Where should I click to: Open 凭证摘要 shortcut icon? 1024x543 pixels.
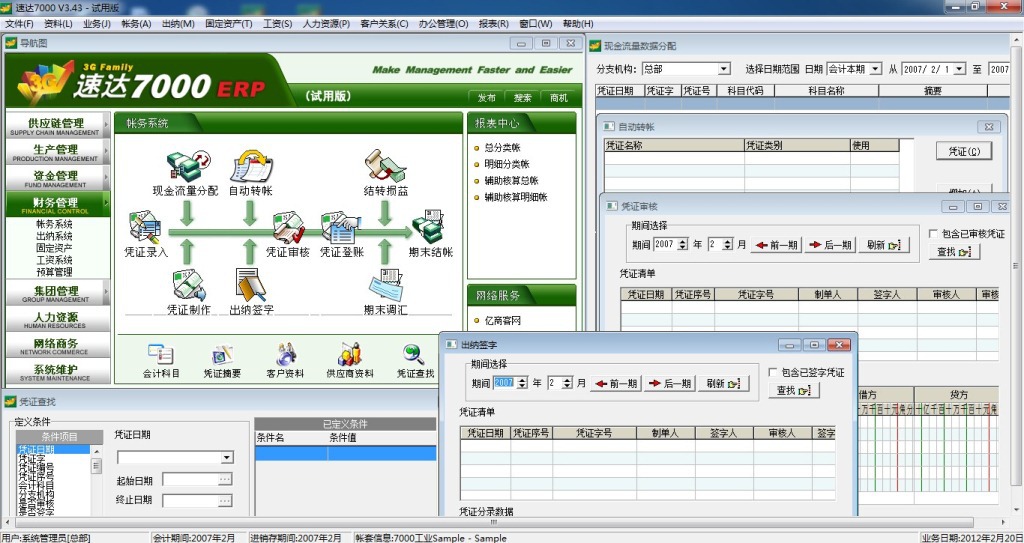pyautogui.click(x=222, y=355)
